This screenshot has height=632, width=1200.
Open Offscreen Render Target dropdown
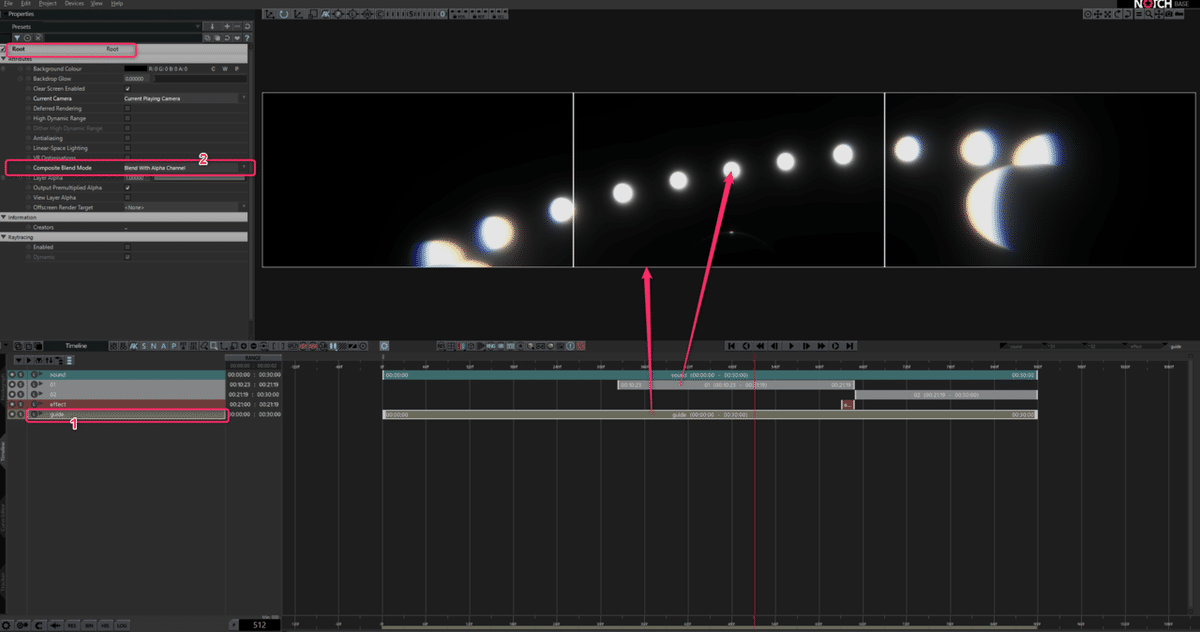click(185, 207)
